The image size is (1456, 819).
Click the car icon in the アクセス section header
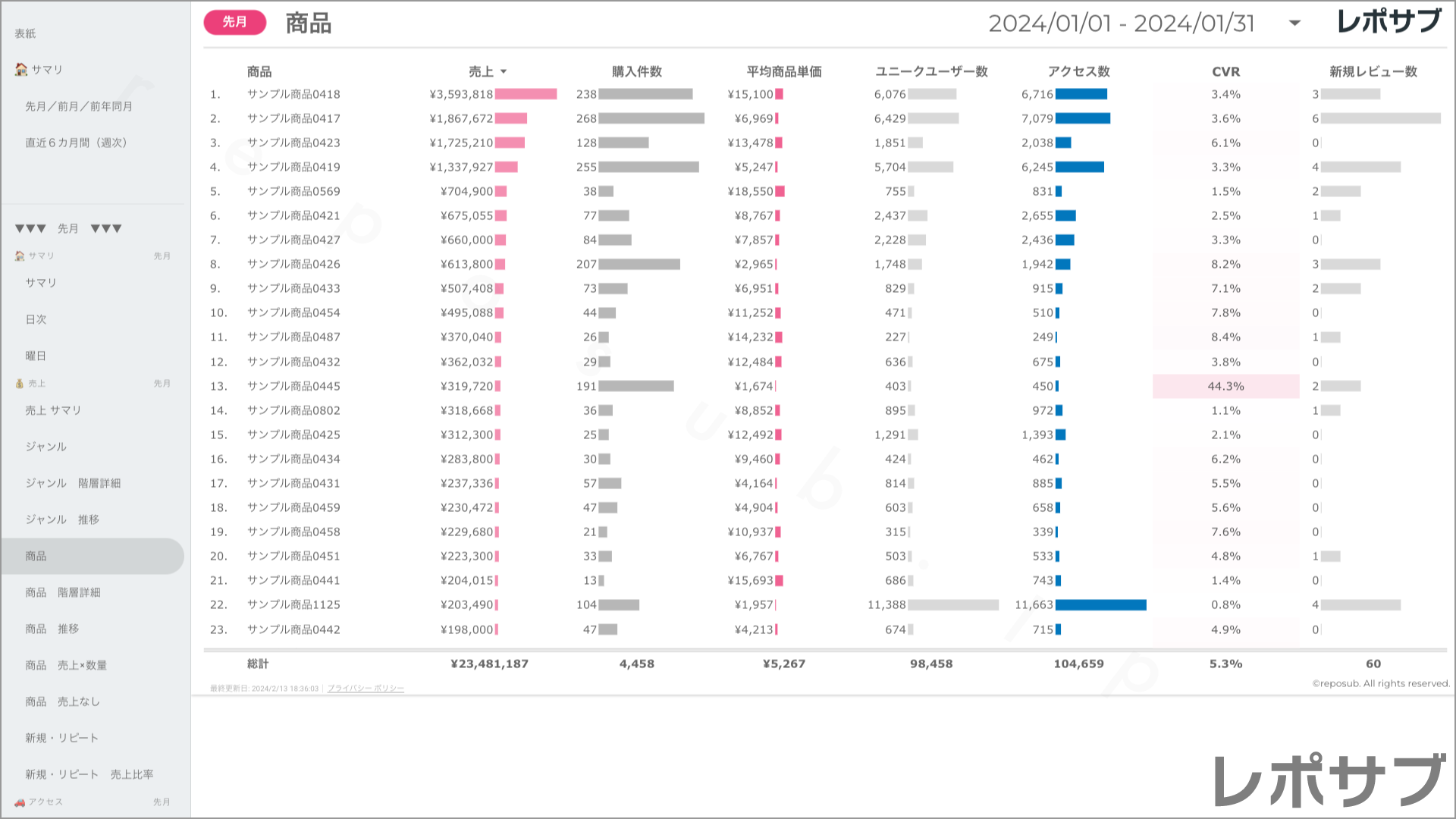coord(20,802)
